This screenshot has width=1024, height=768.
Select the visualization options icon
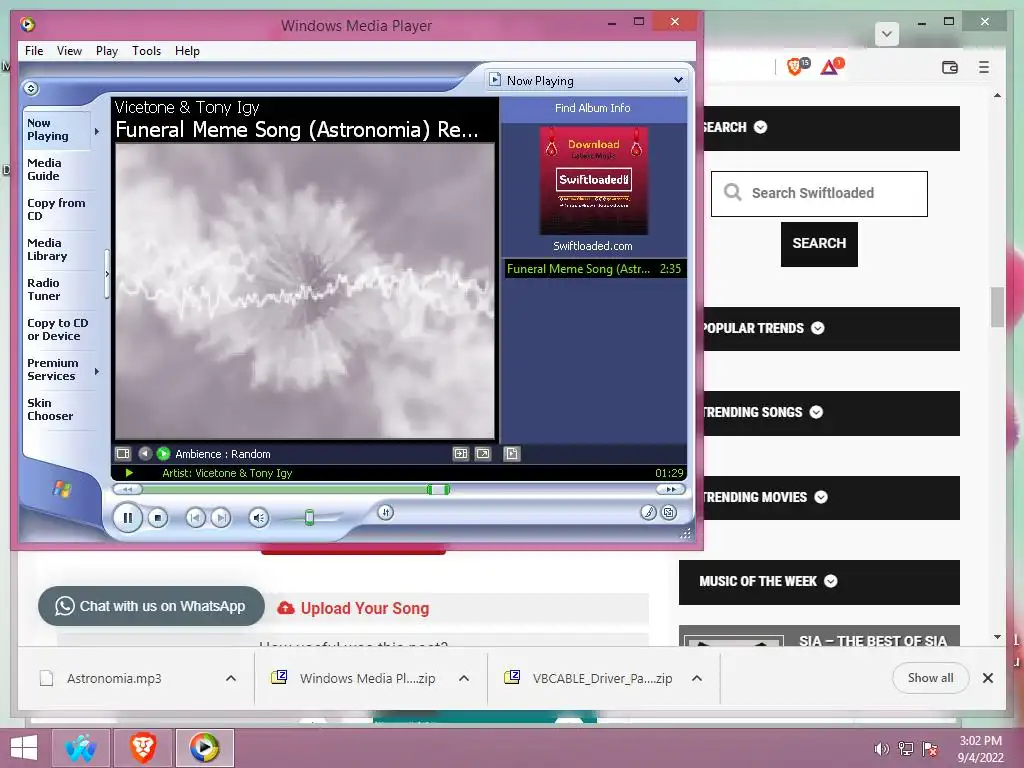pyautogui.click(x=123, y=453)
